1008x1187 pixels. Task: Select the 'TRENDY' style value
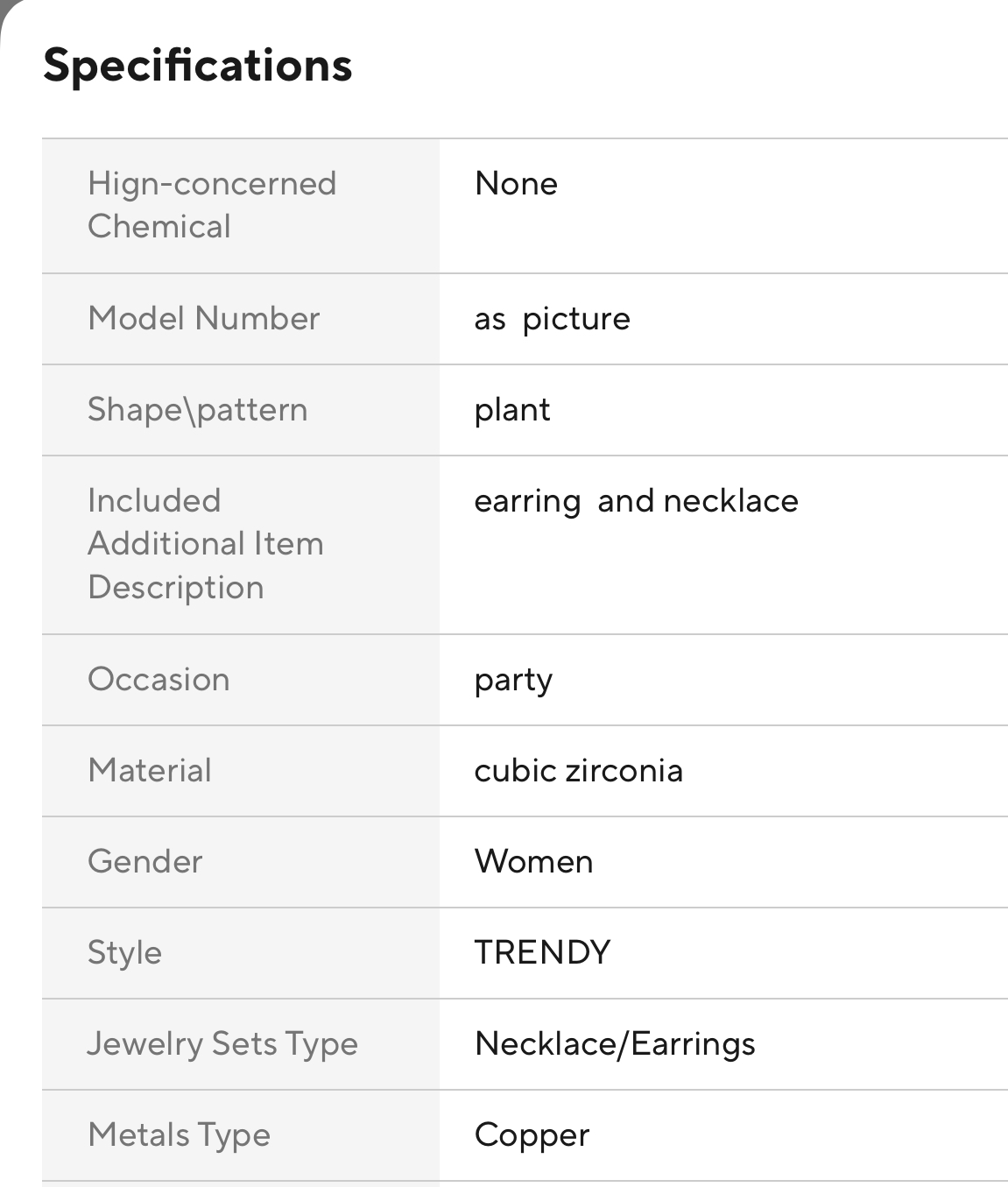point(542,953)
